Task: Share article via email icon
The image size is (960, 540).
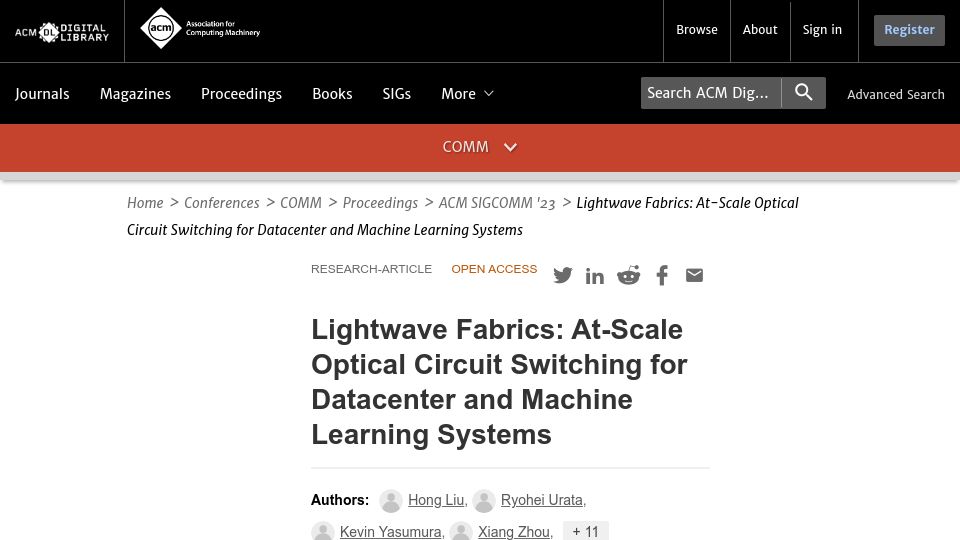Action: point(694,276)
